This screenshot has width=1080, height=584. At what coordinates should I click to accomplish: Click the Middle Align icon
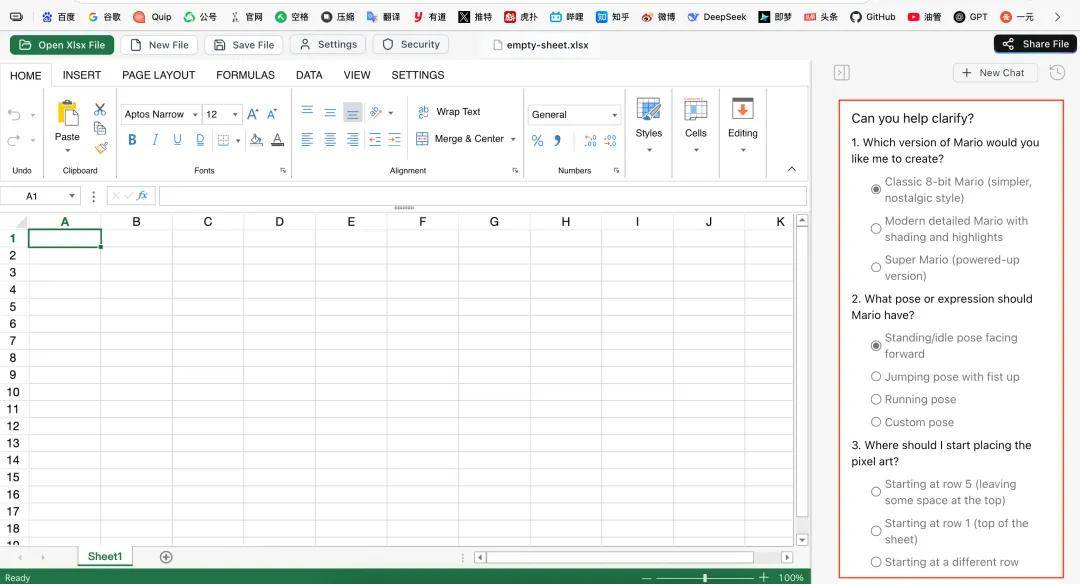(330, 112)
